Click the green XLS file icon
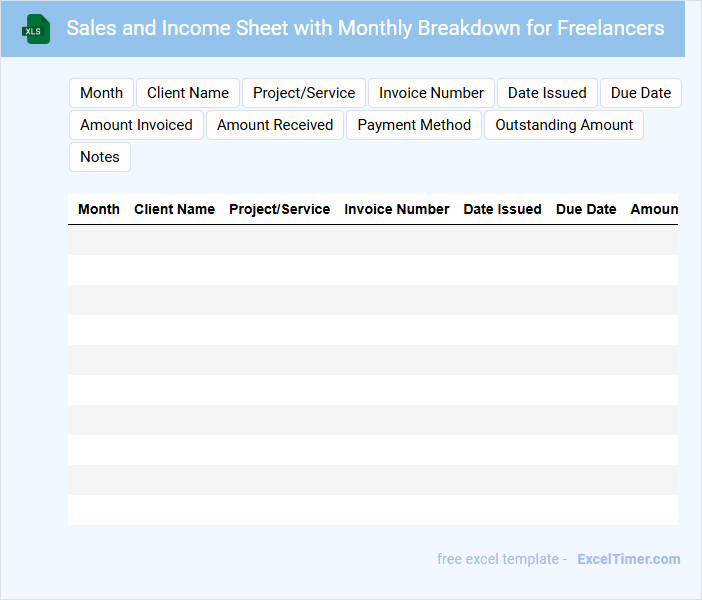Screen dimensions: 702x600 pyautogui.click(x=37, y=29)
